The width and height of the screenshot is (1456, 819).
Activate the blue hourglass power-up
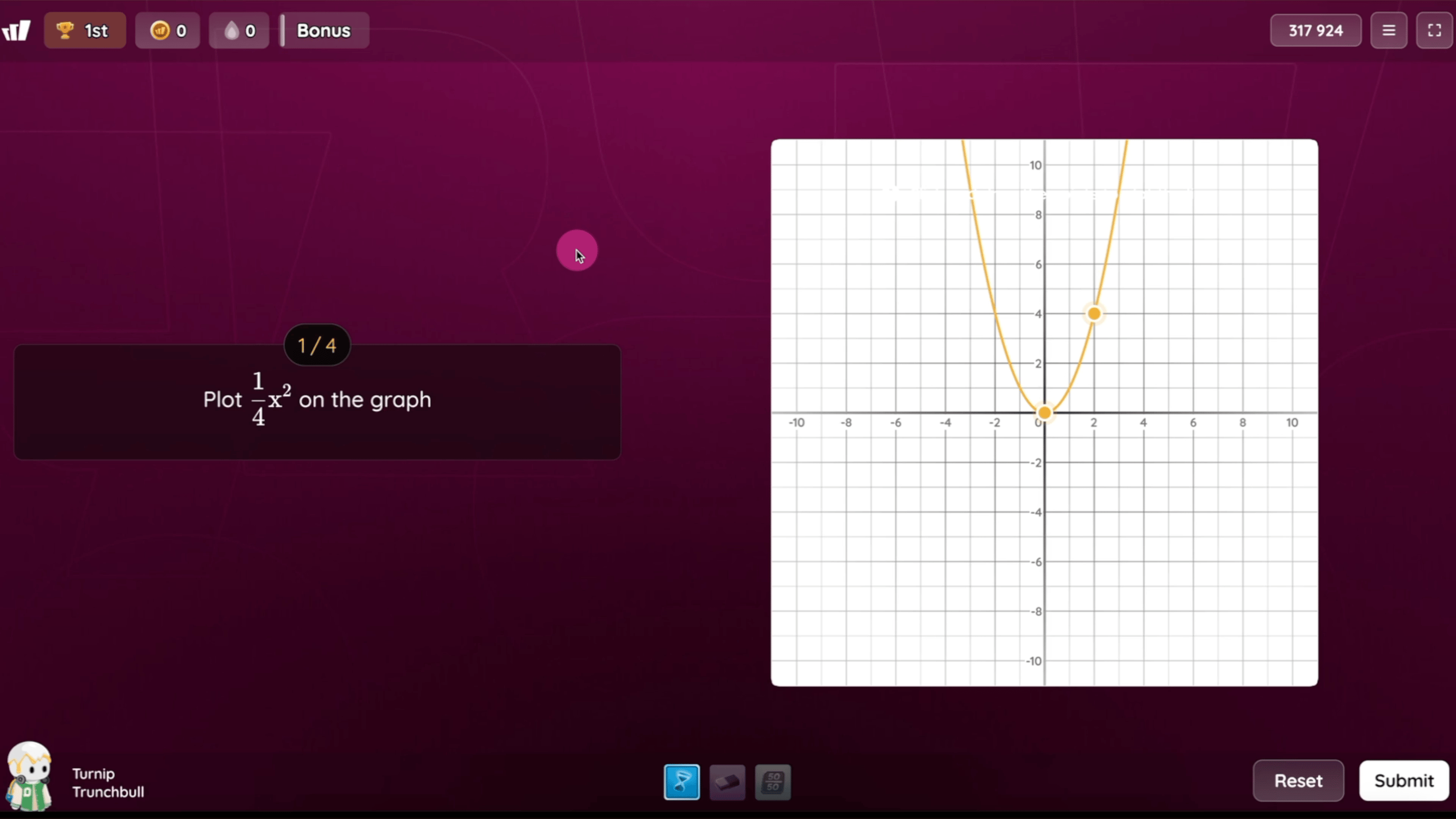click(x=681, y=782)
